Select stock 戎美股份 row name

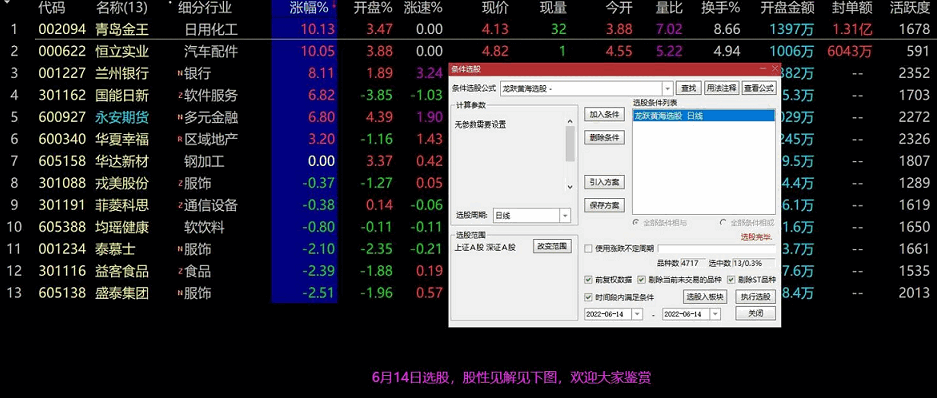click(x=122, y=183)
